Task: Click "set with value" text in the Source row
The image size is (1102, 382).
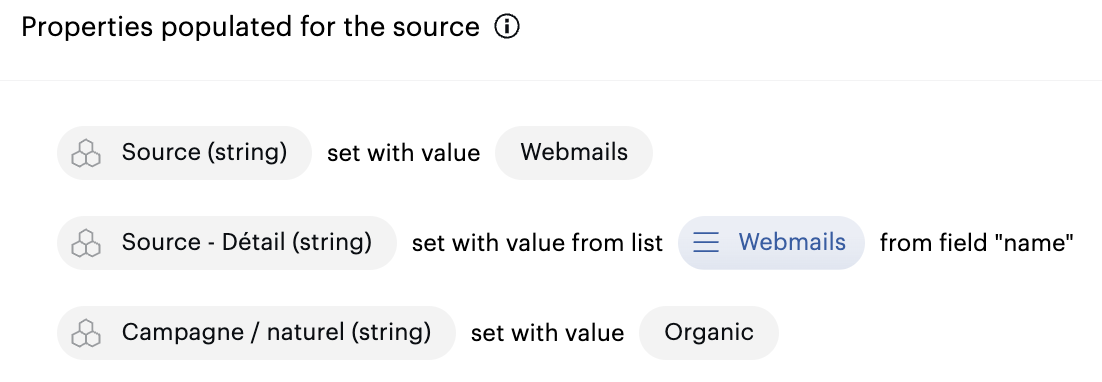Action: (x=403, y=153)
